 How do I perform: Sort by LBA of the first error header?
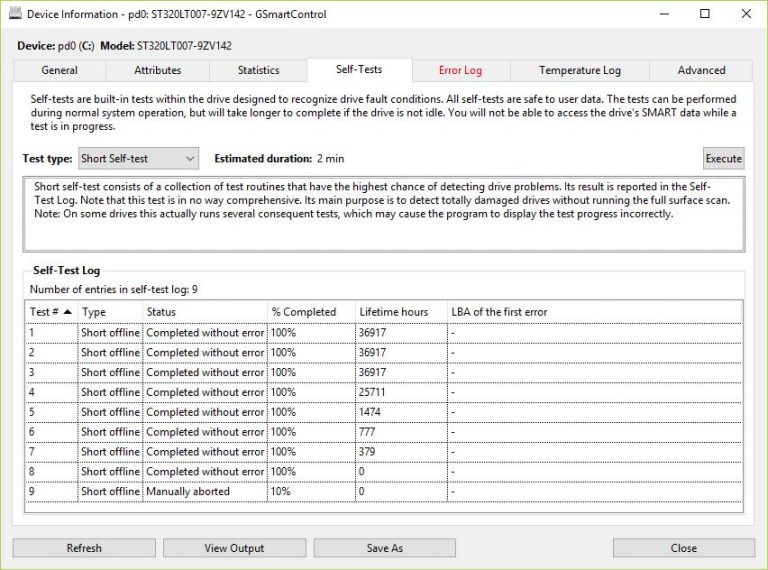click(x=595, y=312)
